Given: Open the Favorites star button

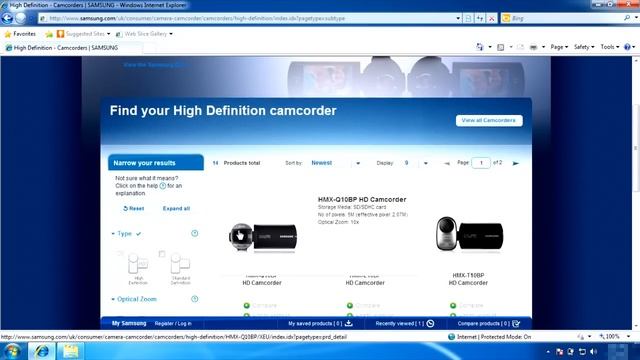Looking at the screenshot, I should (20, 34).
